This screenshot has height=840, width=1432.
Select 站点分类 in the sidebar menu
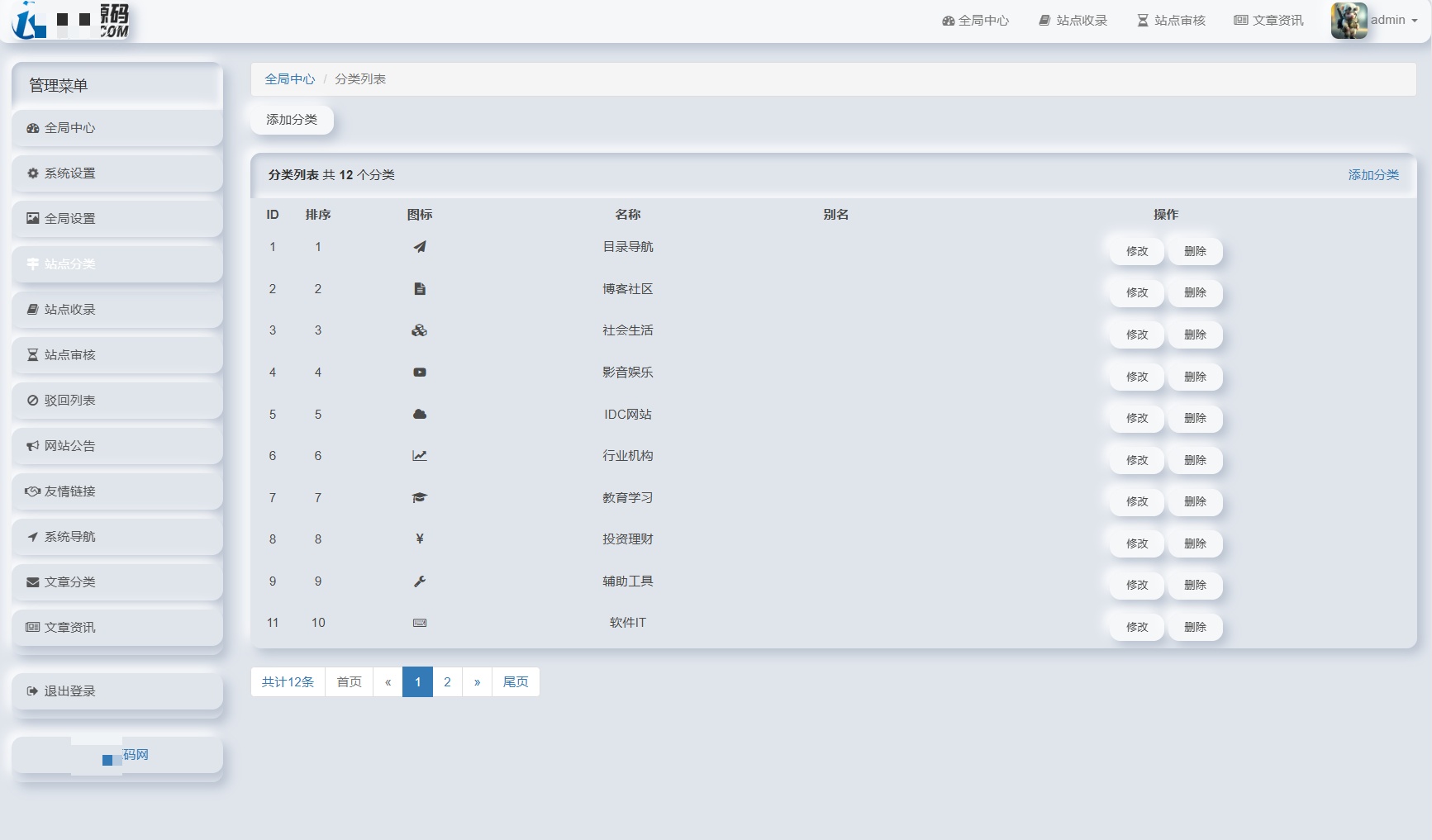[117, 264]
